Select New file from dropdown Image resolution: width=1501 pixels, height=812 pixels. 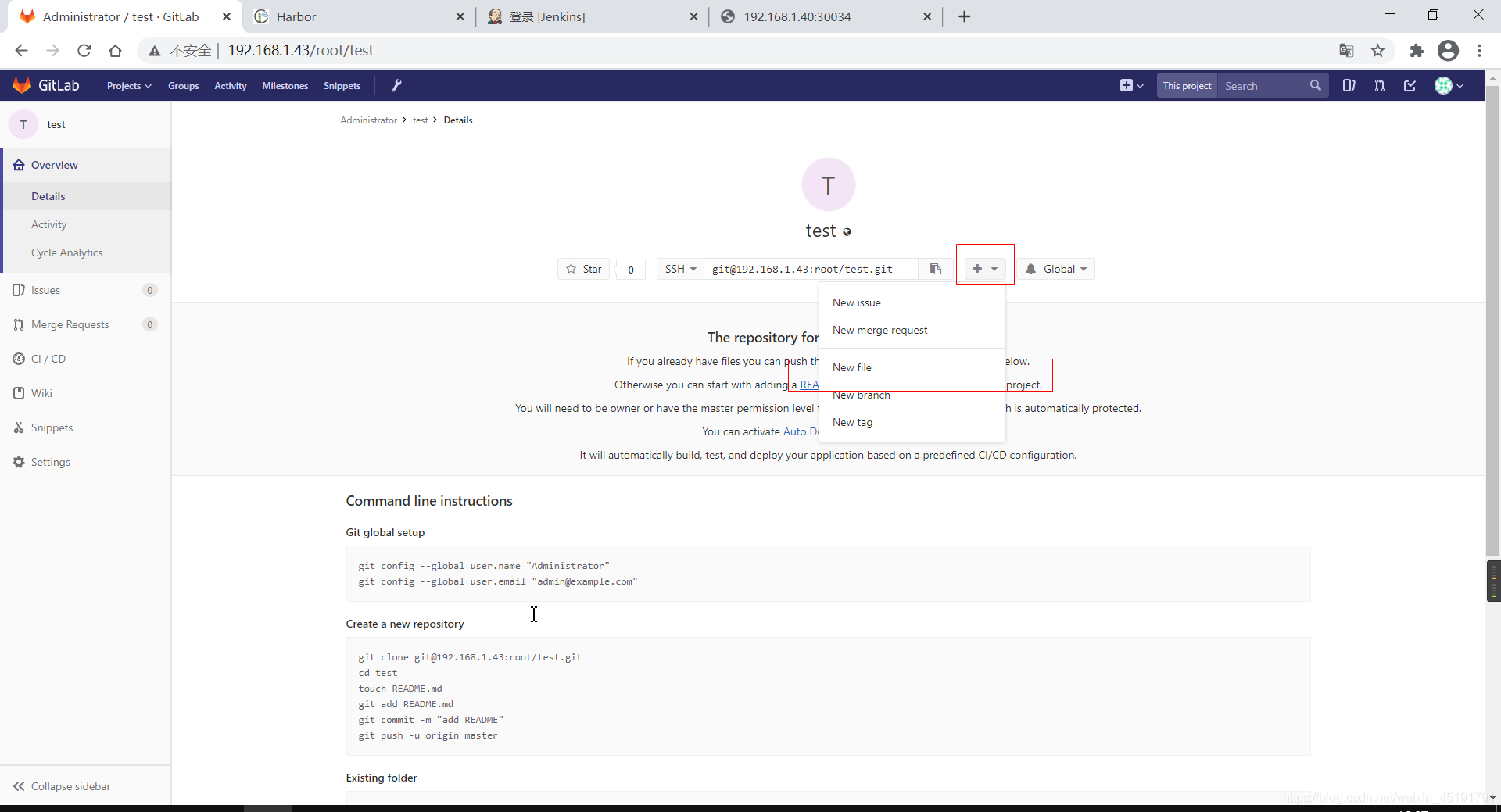[x=912, y=367]
